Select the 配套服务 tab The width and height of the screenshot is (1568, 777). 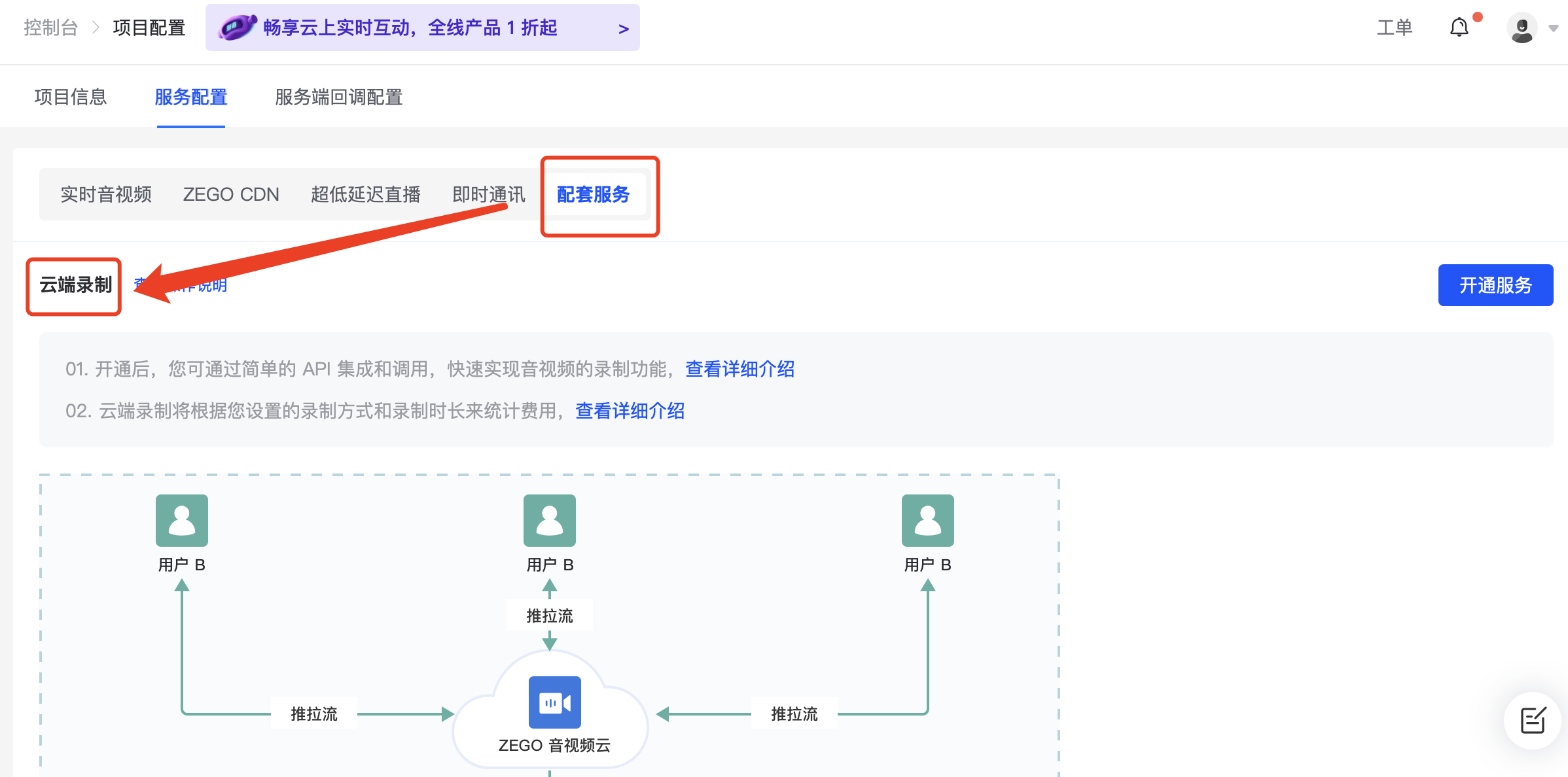coord(593,194)
